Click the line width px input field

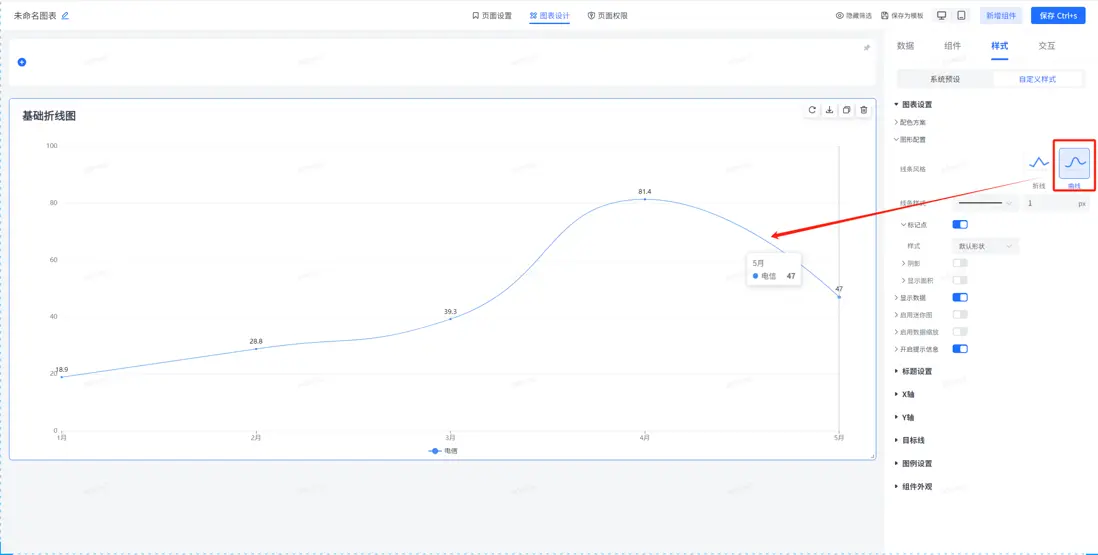point(1048,204)
